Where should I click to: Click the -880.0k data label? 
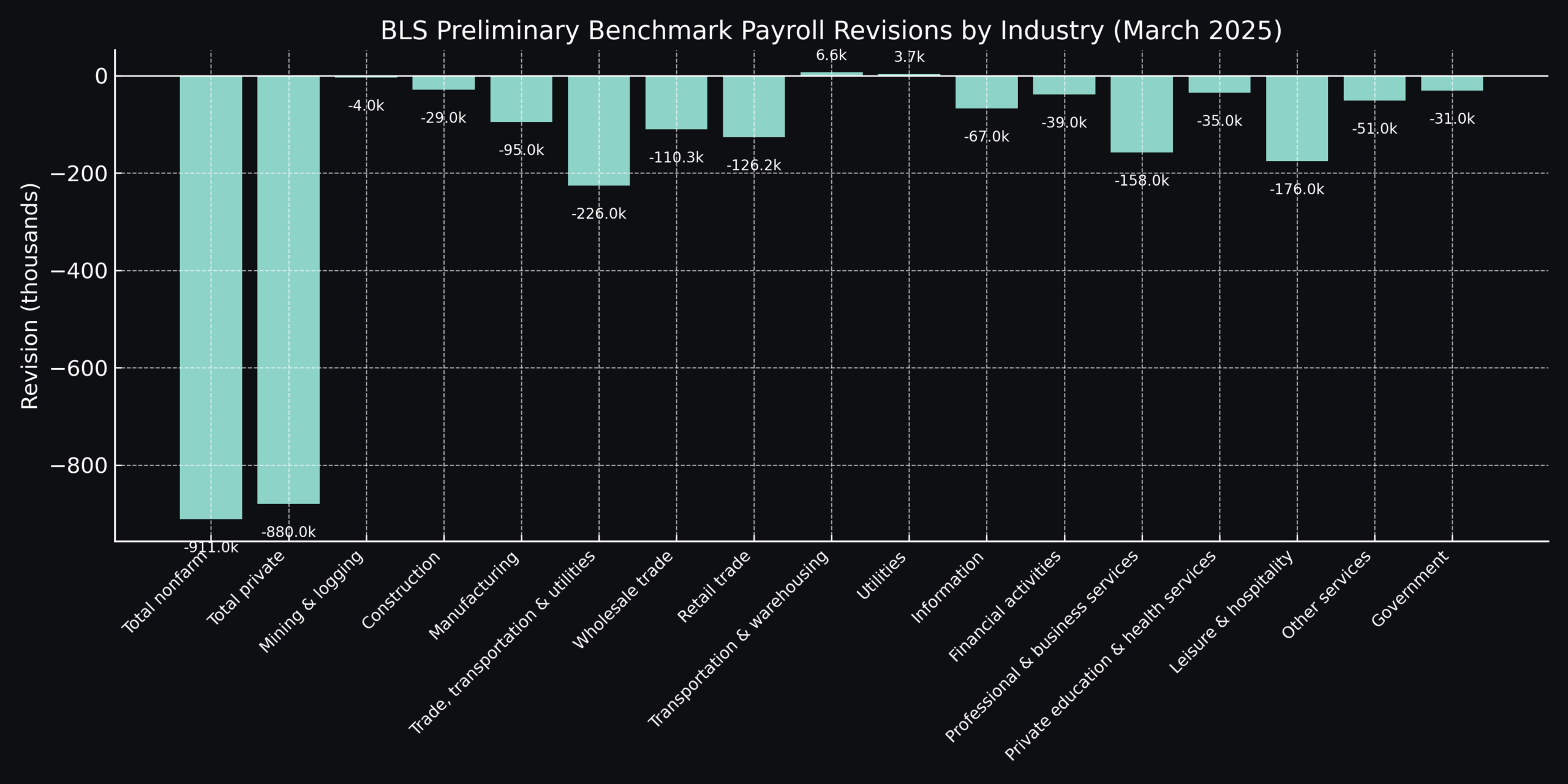pos(287,532)
